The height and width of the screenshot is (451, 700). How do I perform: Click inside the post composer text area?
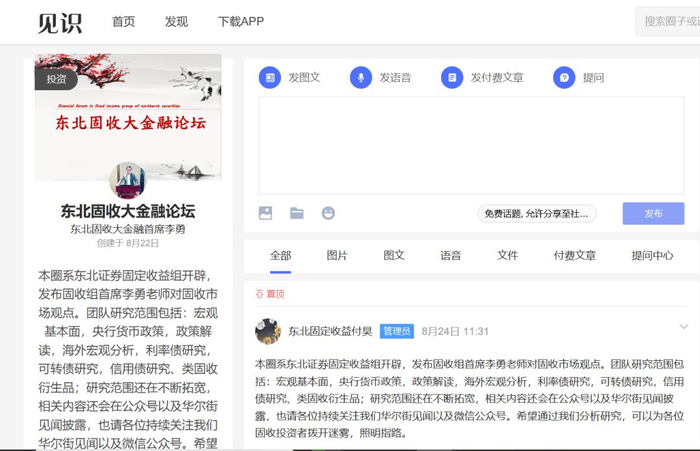coord(471,146)
